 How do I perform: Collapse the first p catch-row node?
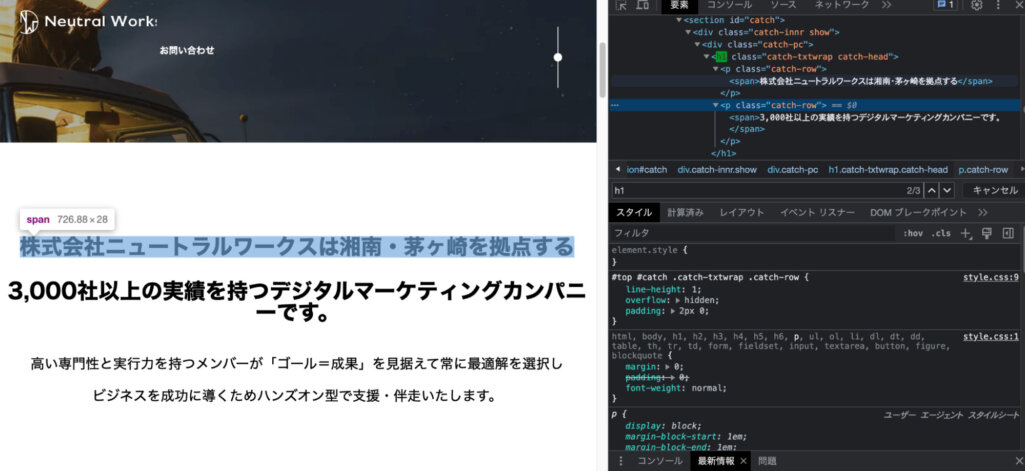[x=715, y=69]
